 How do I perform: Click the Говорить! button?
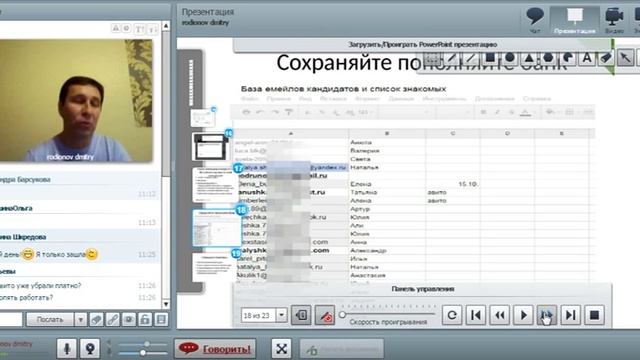coord(215,349)
